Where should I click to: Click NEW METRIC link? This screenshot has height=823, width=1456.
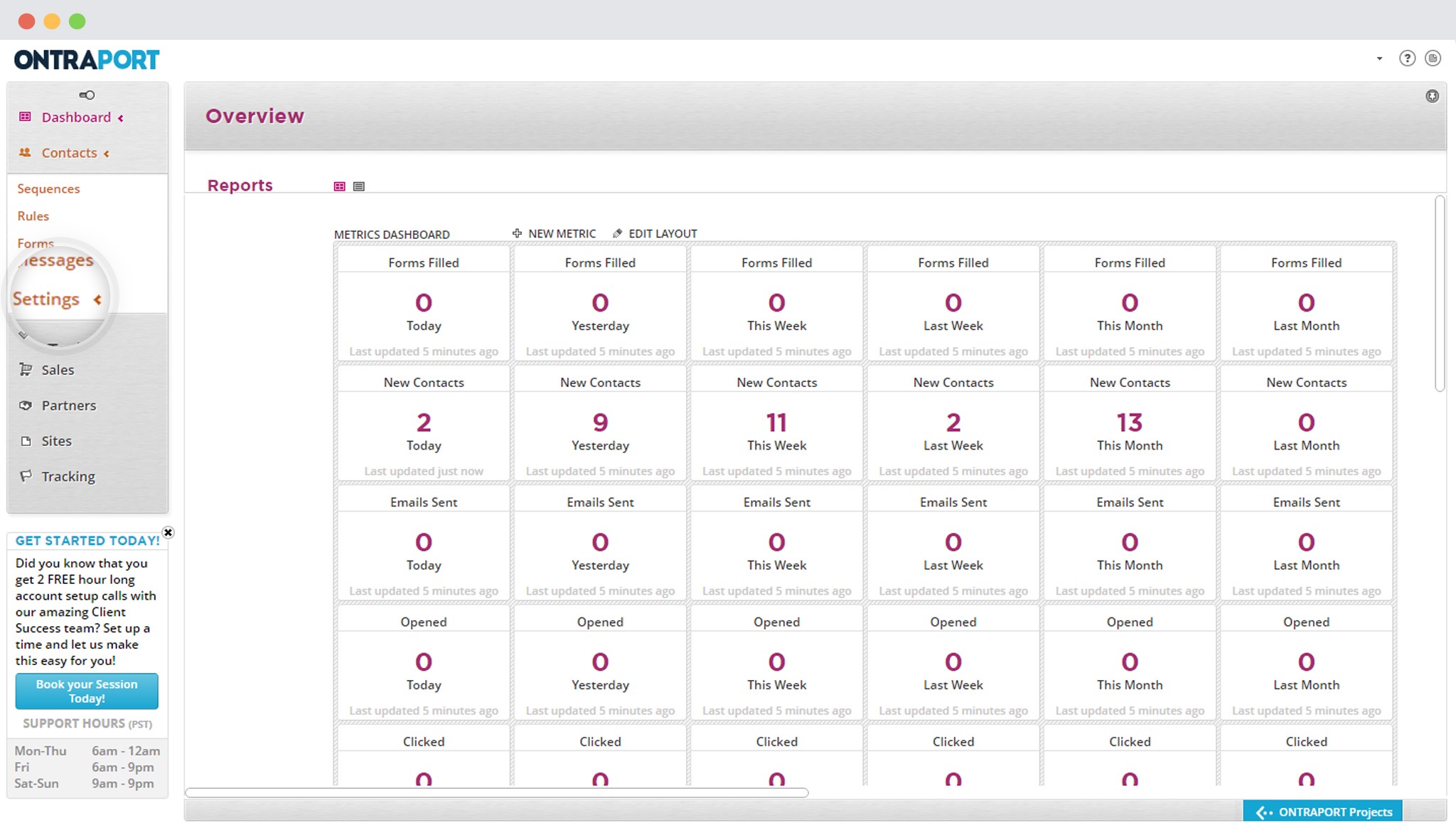point(562,233)
